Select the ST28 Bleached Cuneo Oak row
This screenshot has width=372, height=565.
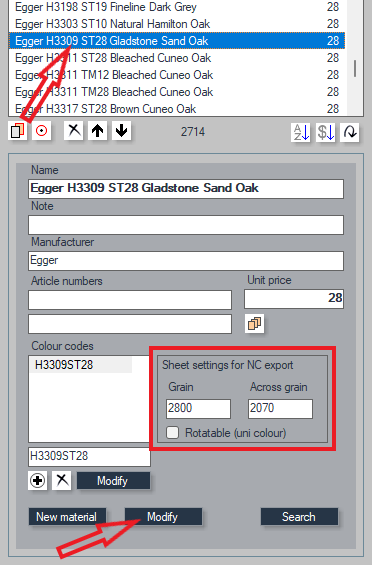[x=177, y=58]
